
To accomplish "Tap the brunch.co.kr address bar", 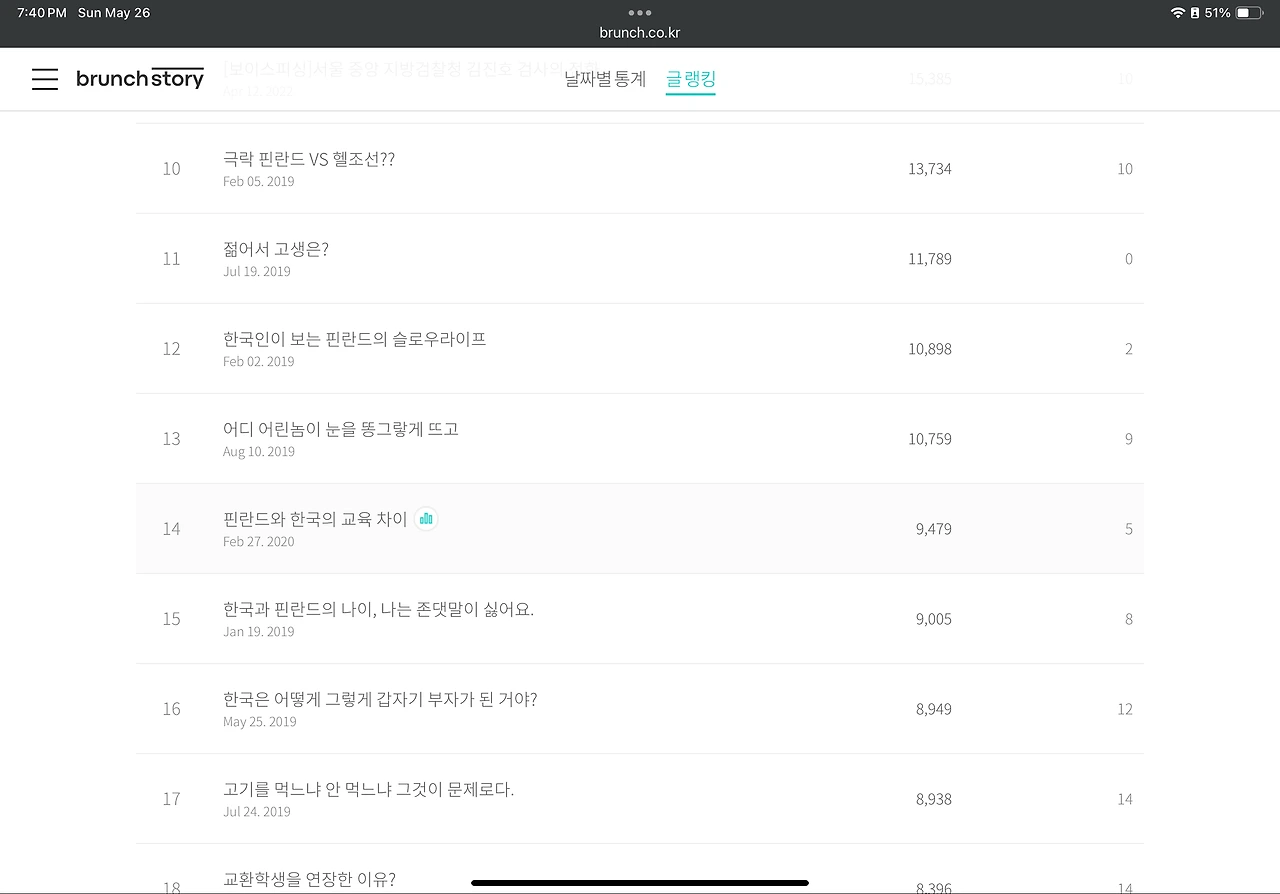I will coord(640,32).
